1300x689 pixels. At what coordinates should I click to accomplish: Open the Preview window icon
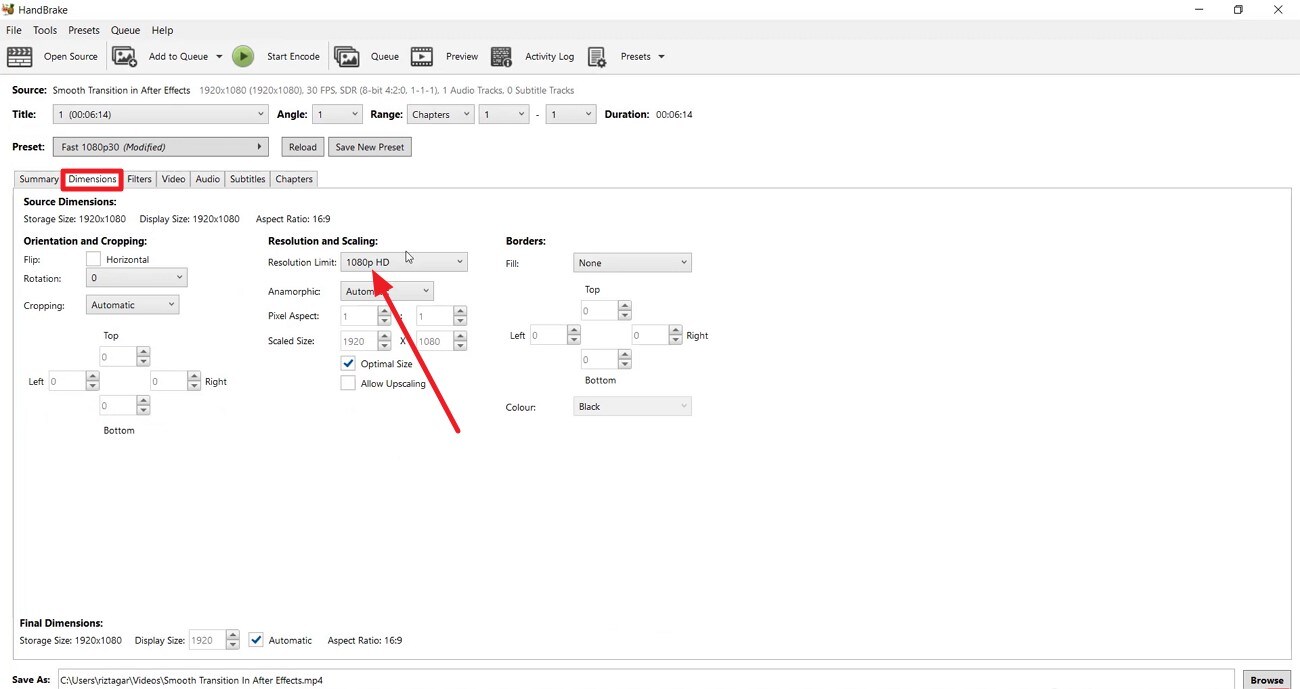point(421,56)
